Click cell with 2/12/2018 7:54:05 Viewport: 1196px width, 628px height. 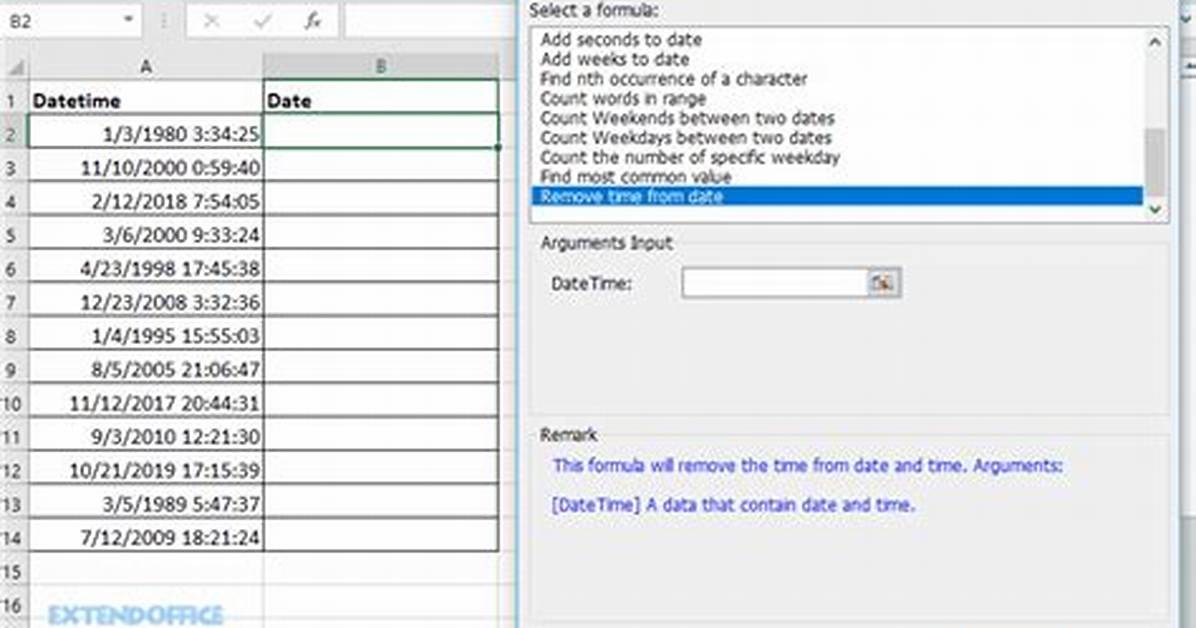146,201
